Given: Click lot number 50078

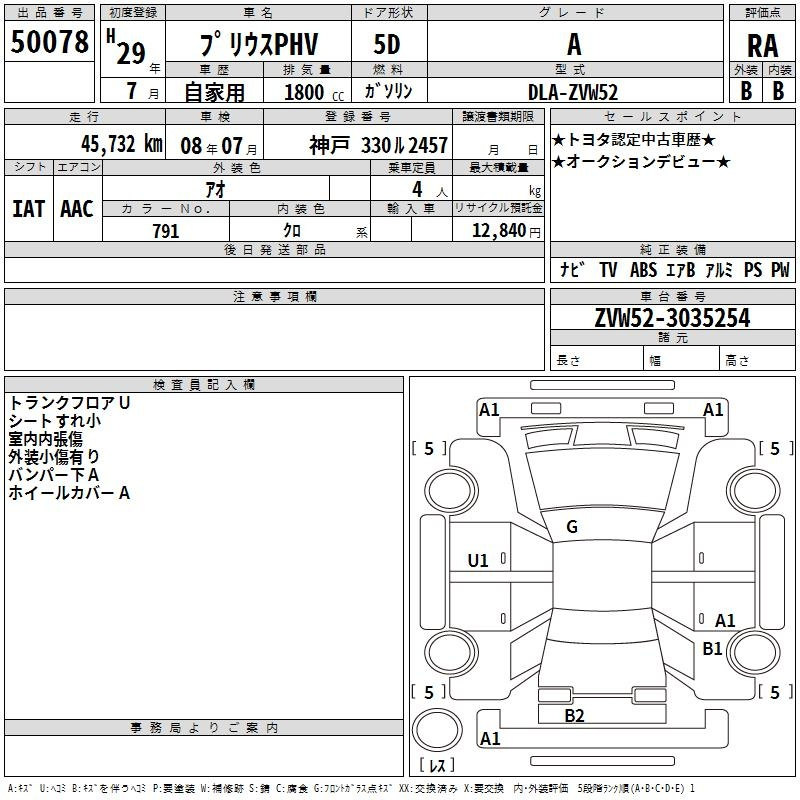Looking at the screenshot, I should point(49,42).
